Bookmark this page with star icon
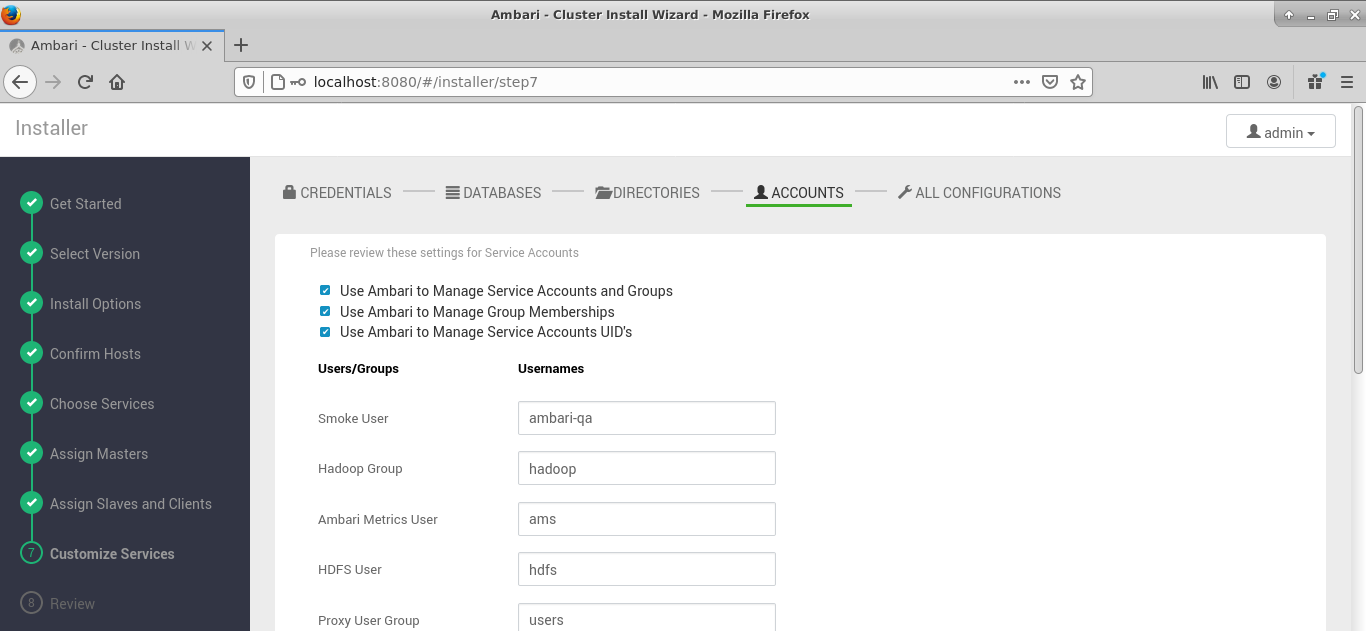The image size is (1366, 631). pos(1077,82)
